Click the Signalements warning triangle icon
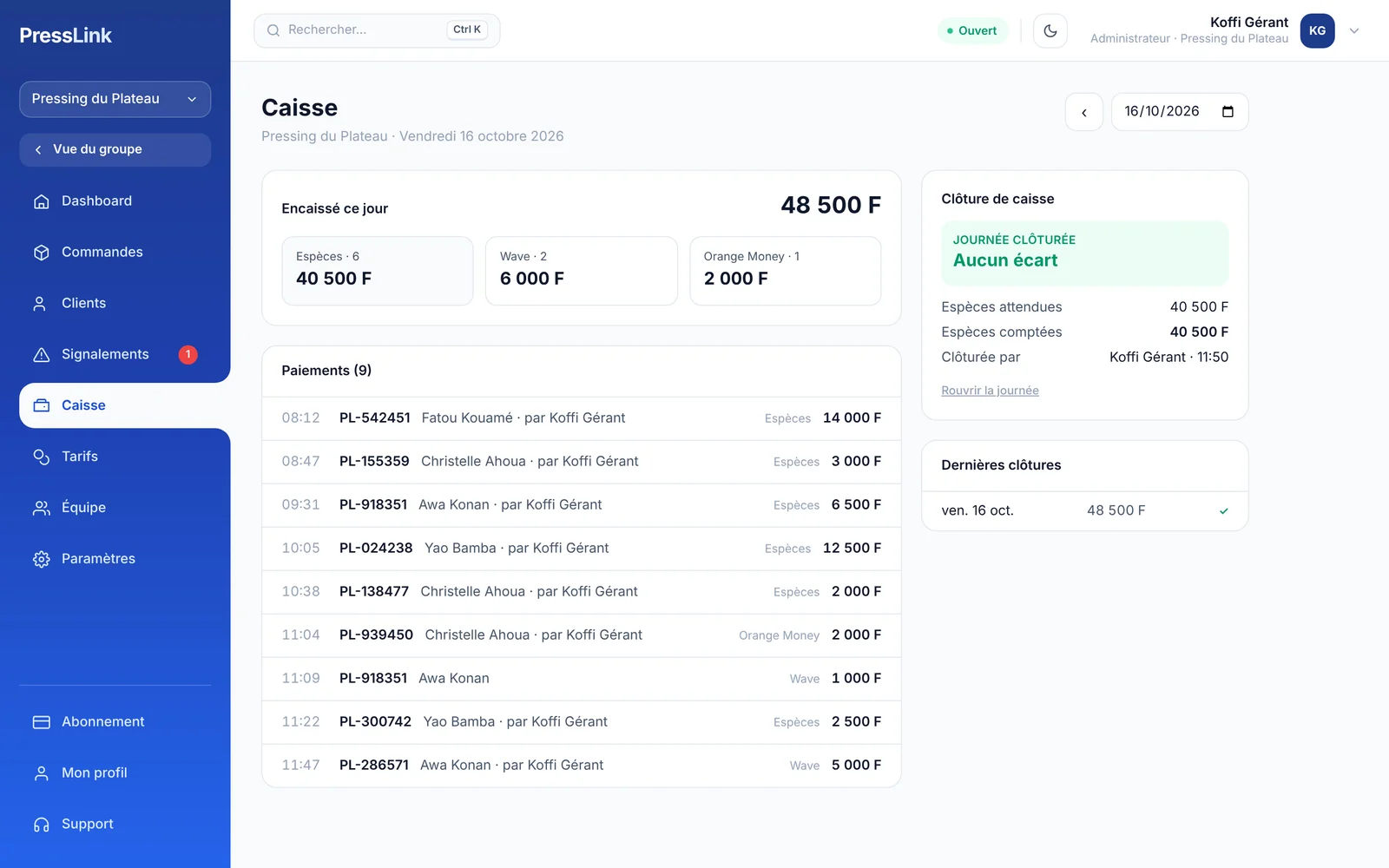 41,355
